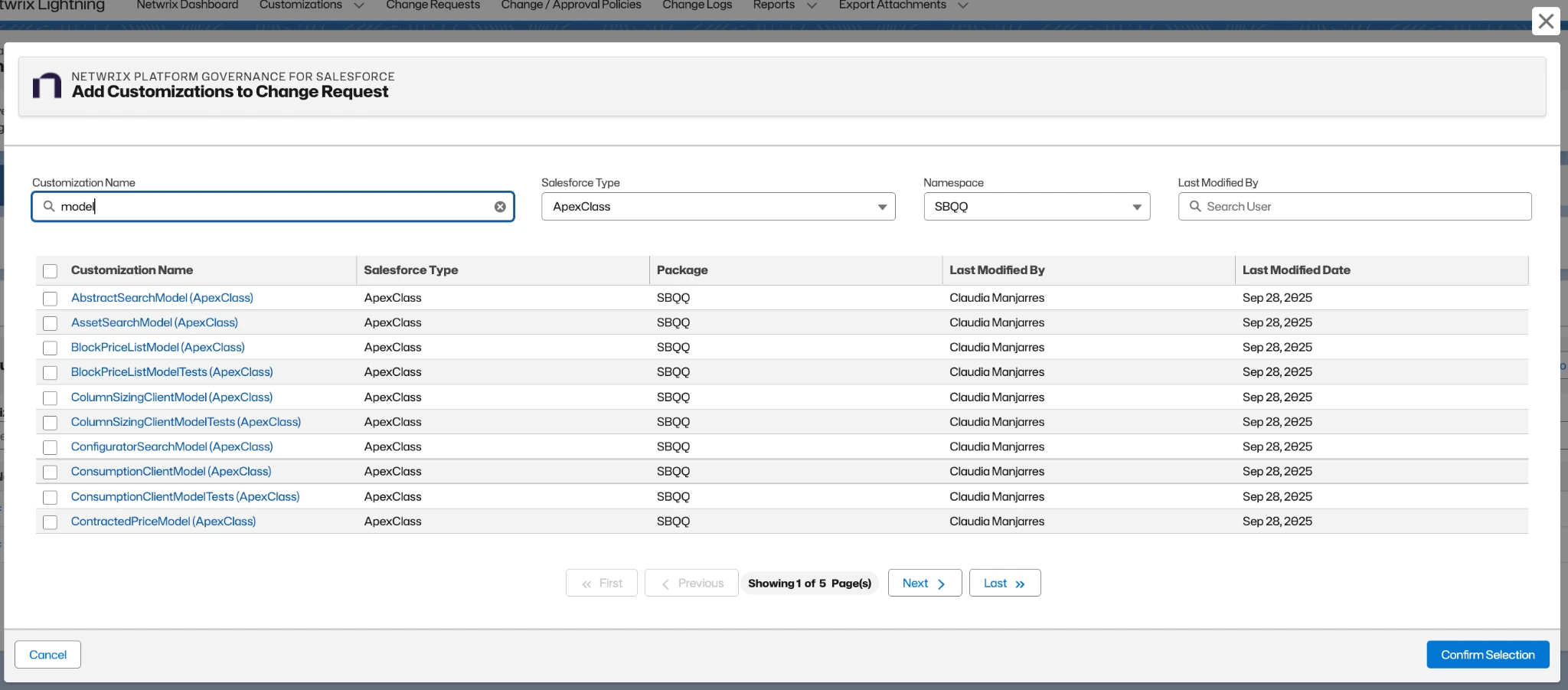
Task: Click inside the Search User input field
Action: (1302, 207)
